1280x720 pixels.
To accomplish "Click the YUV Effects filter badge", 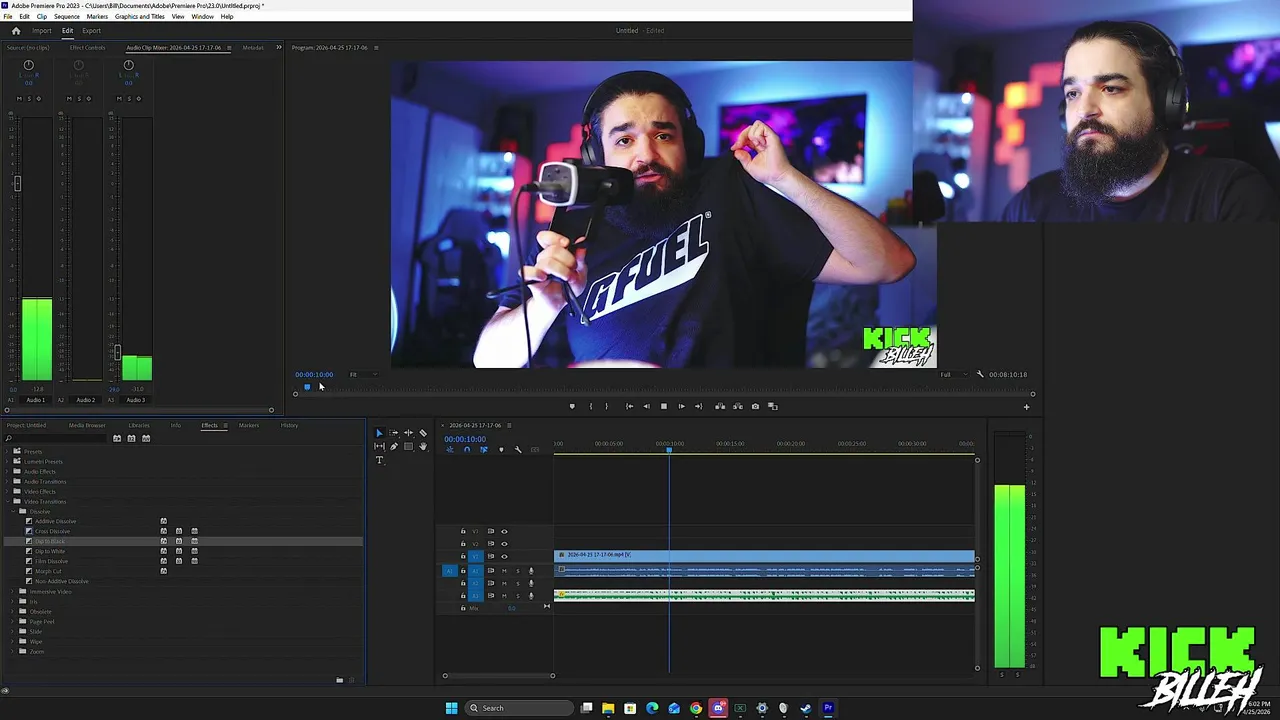I will [146, 438].
